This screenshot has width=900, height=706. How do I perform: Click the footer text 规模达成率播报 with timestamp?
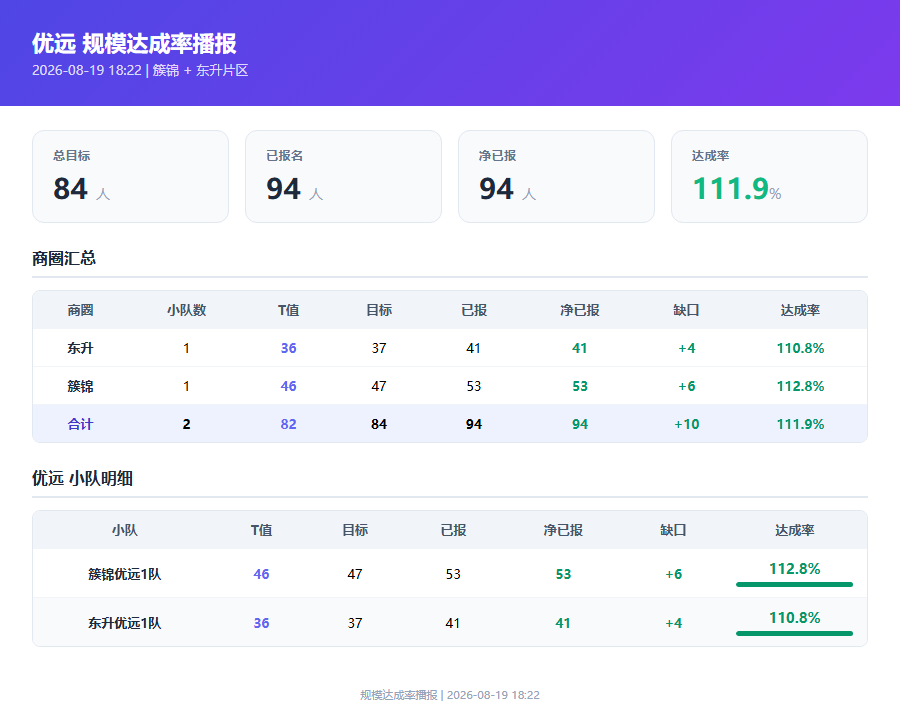click(450, 695)
